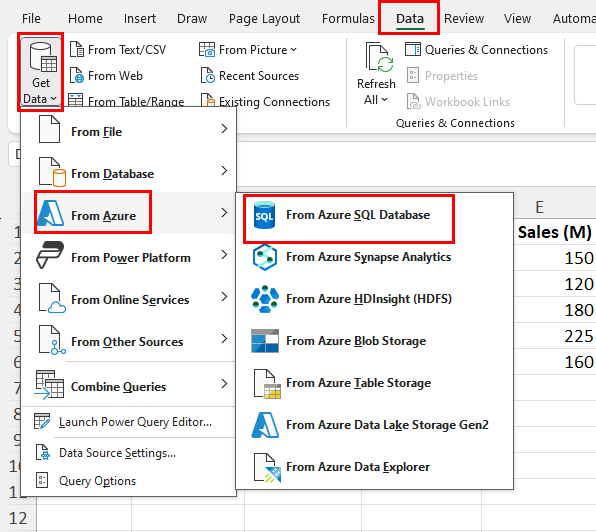The width and height of the screenshot is (596, 532).
Task: Select the Data ribbon tab
Action: coord(410,18)
